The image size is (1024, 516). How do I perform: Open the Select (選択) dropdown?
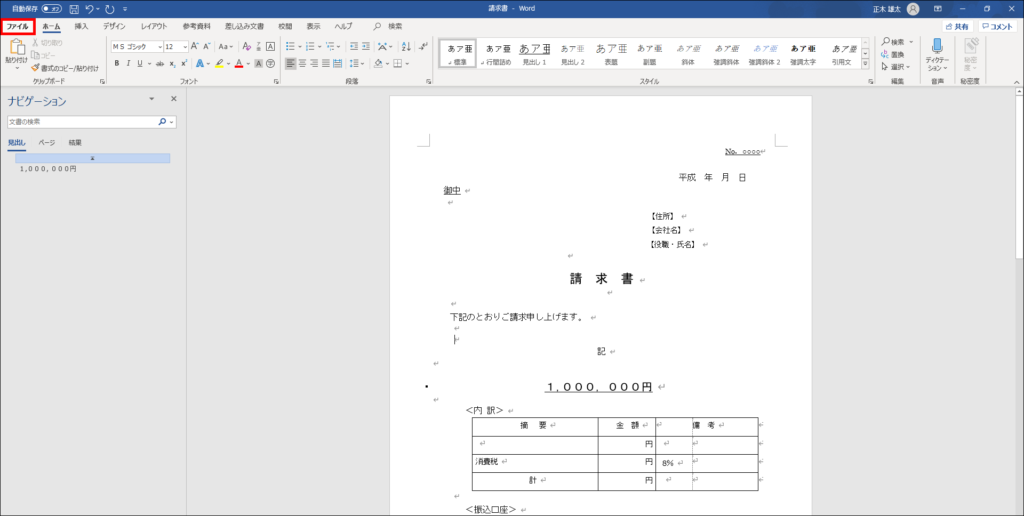895,67
